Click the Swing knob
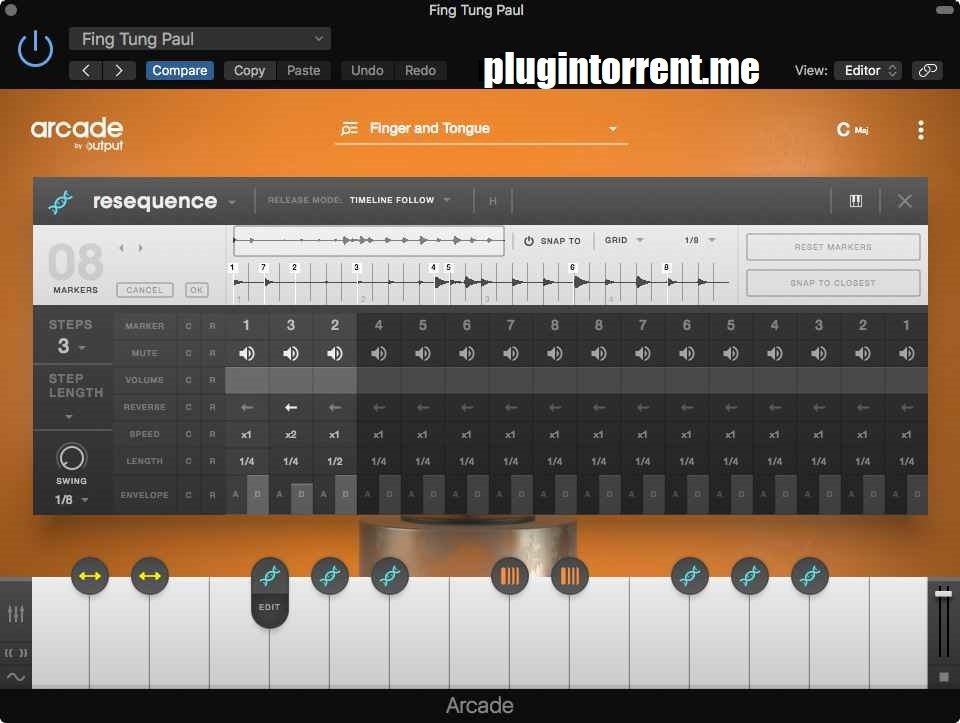Screen dimensions: 960x723 point(72,458)
